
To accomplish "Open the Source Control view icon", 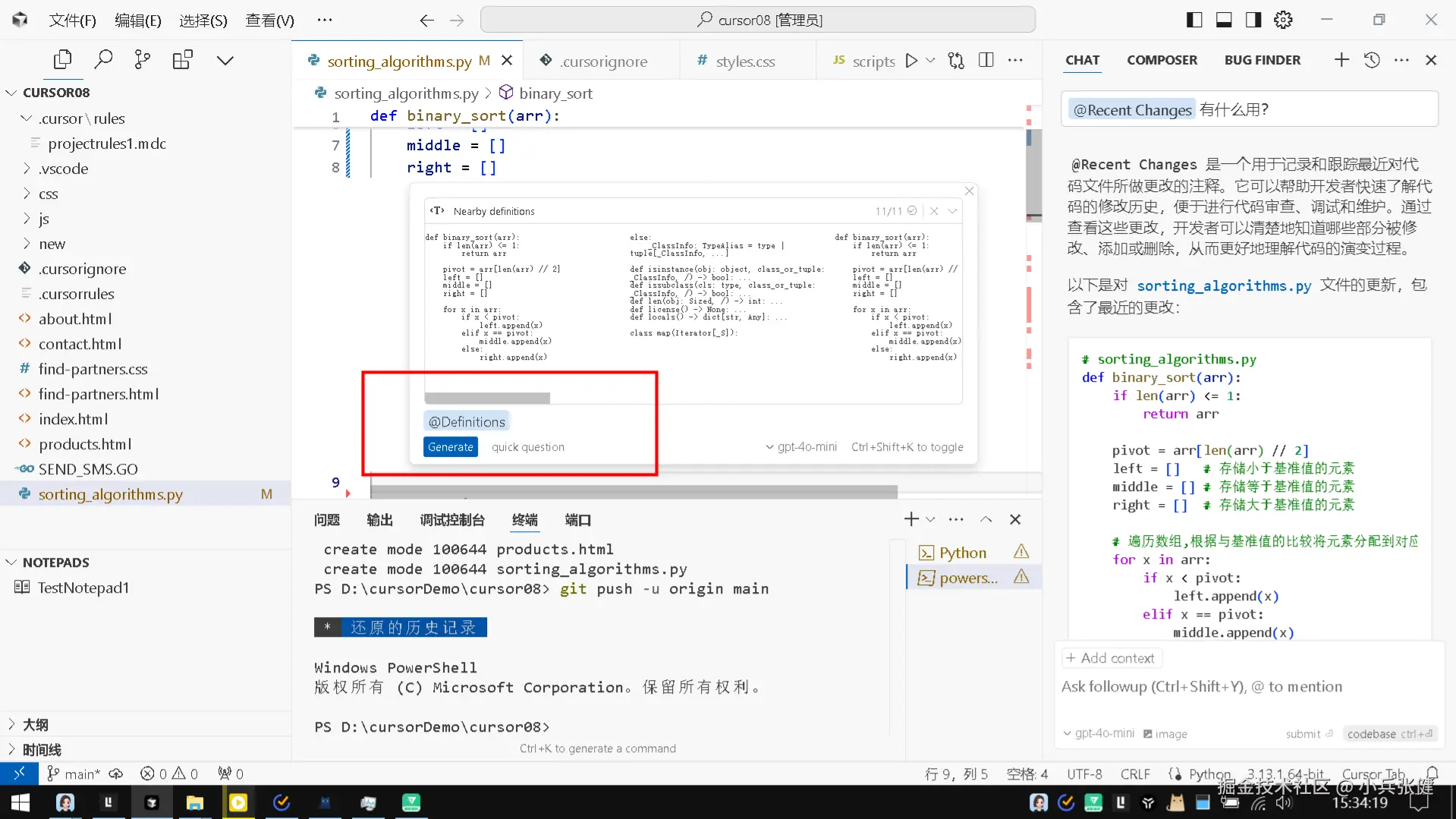I will coord(143,60).
